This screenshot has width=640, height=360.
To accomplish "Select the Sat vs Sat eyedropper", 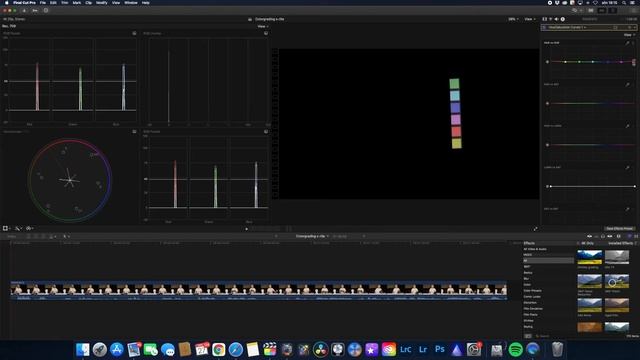I will [x=627, y=209].
